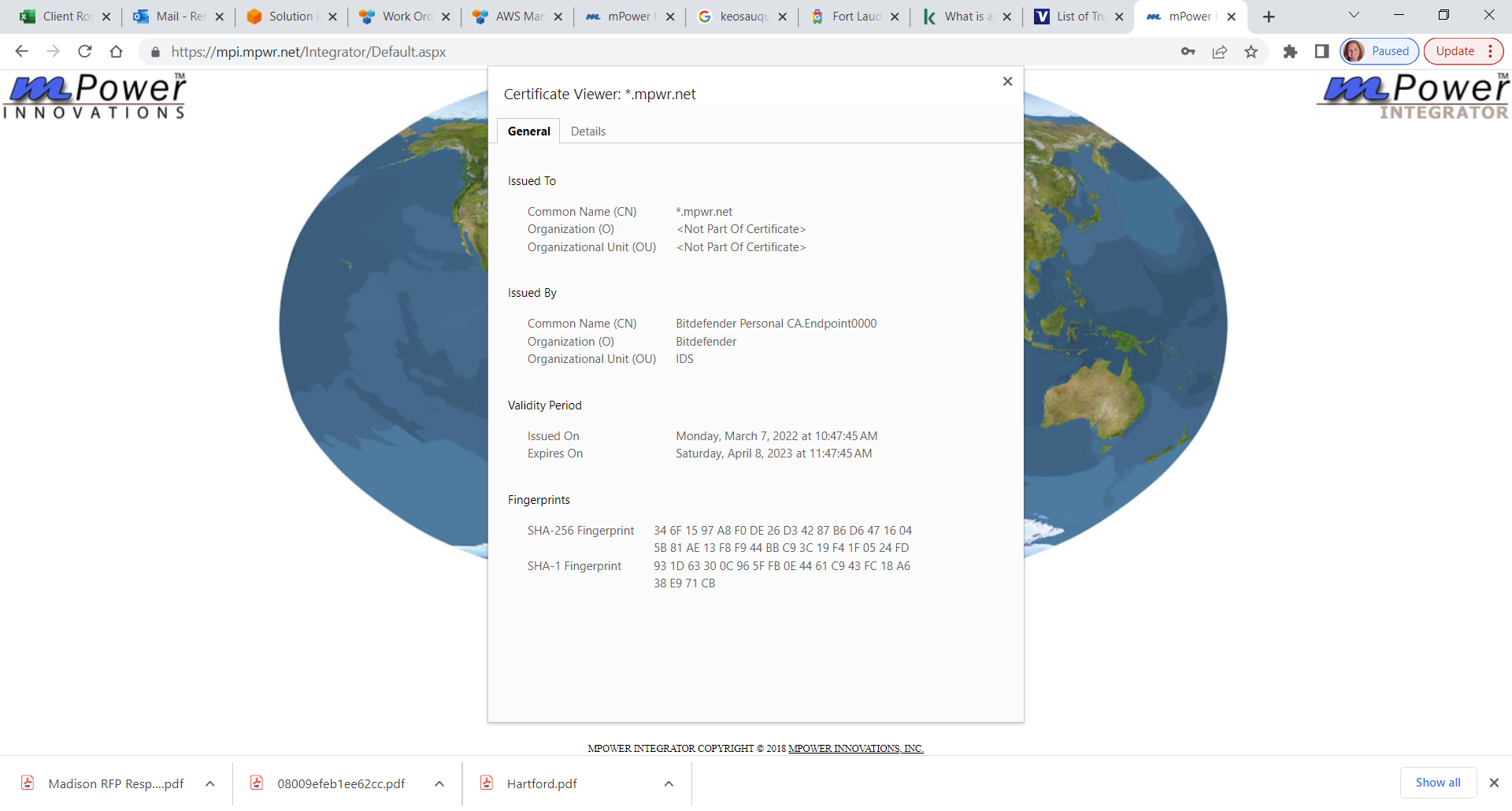Share this page icon

[1220, 51]
